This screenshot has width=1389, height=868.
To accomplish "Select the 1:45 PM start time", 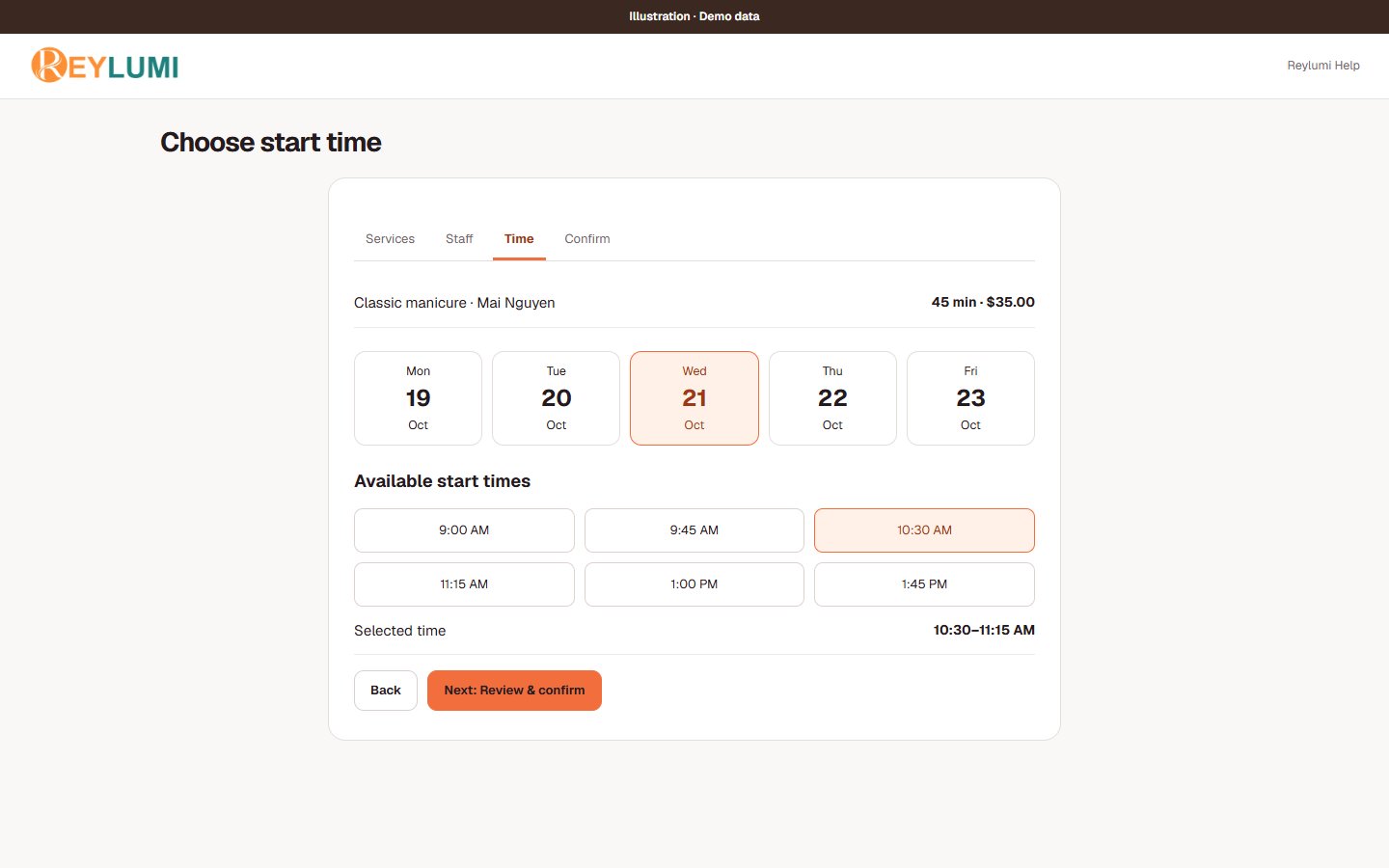I will (924, 584).
